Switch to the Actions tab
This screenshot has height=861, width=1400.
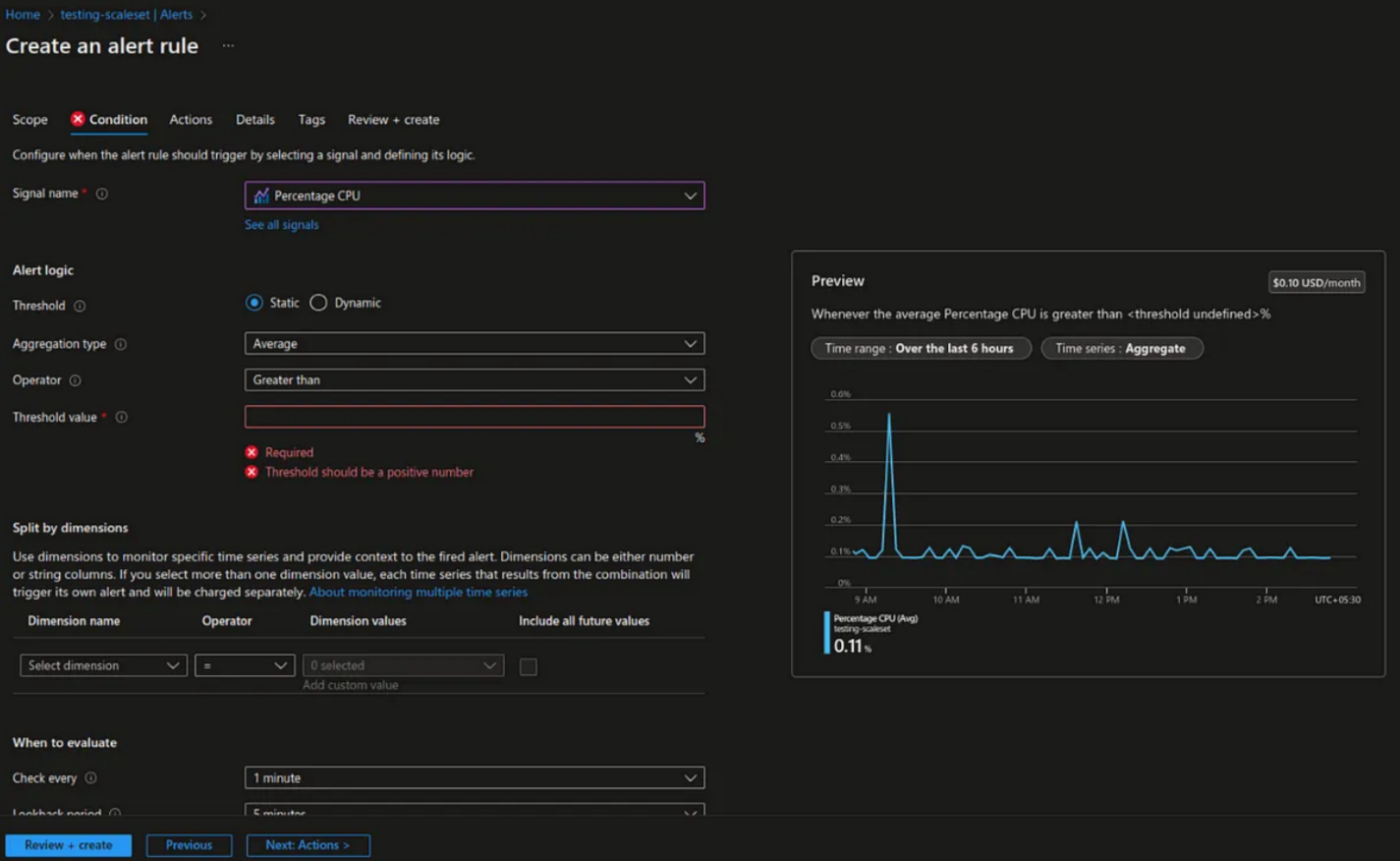191,120
